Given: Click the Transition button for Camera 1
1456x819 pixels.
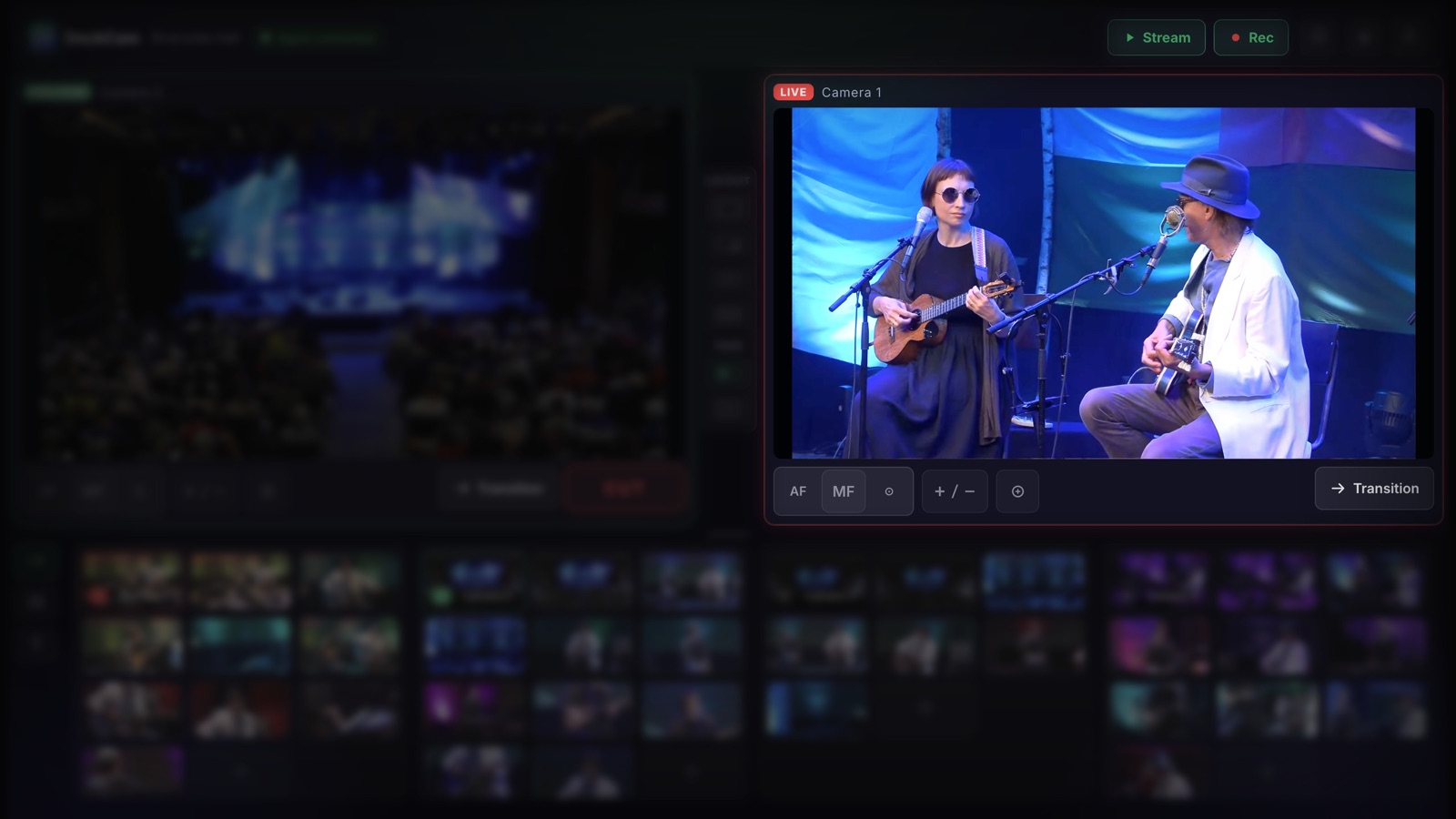Looking at the screenshot, I should pos(1374,489).
